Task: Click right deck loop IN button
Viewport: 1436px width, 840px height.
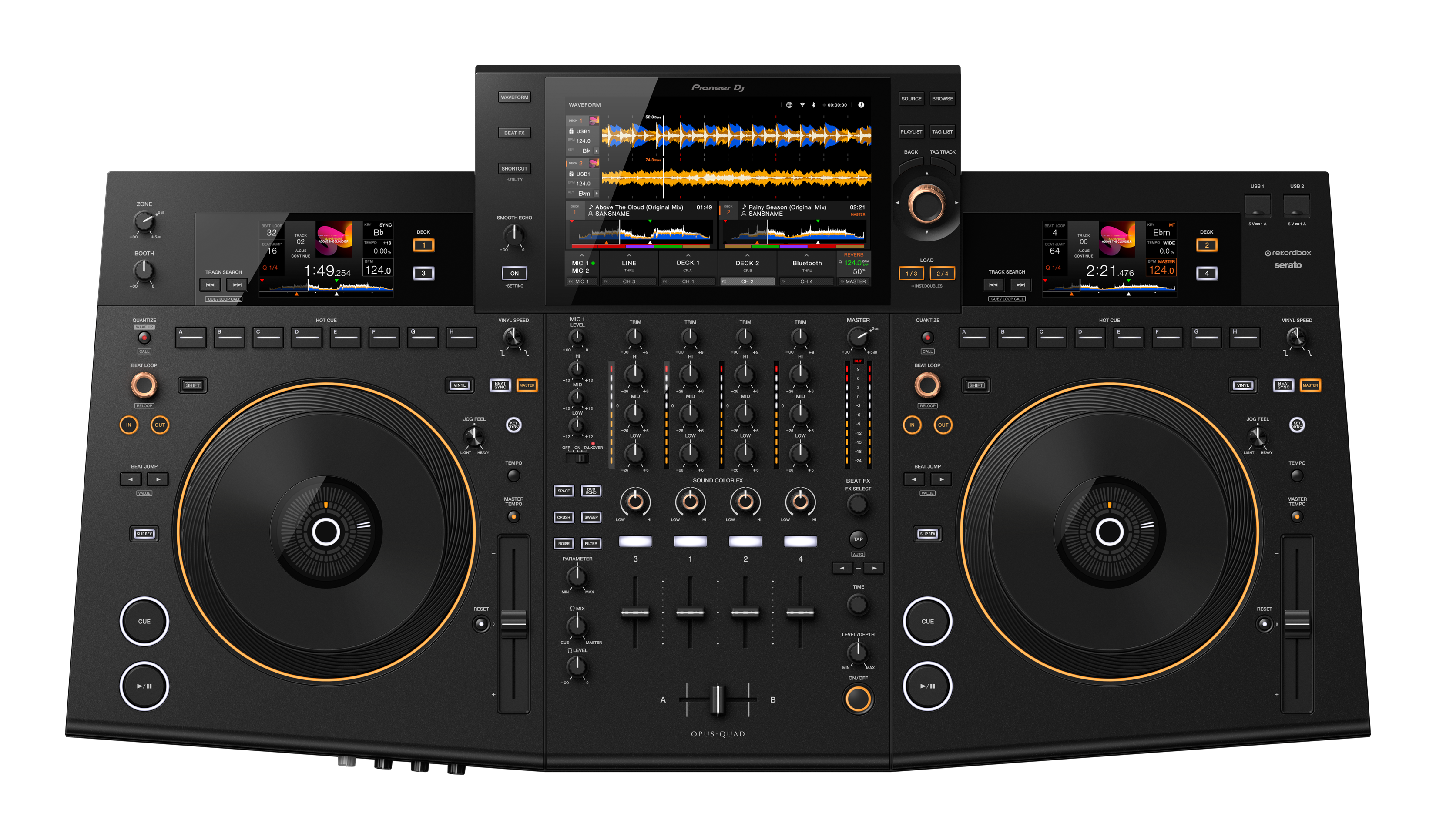Action: [912, 425]
